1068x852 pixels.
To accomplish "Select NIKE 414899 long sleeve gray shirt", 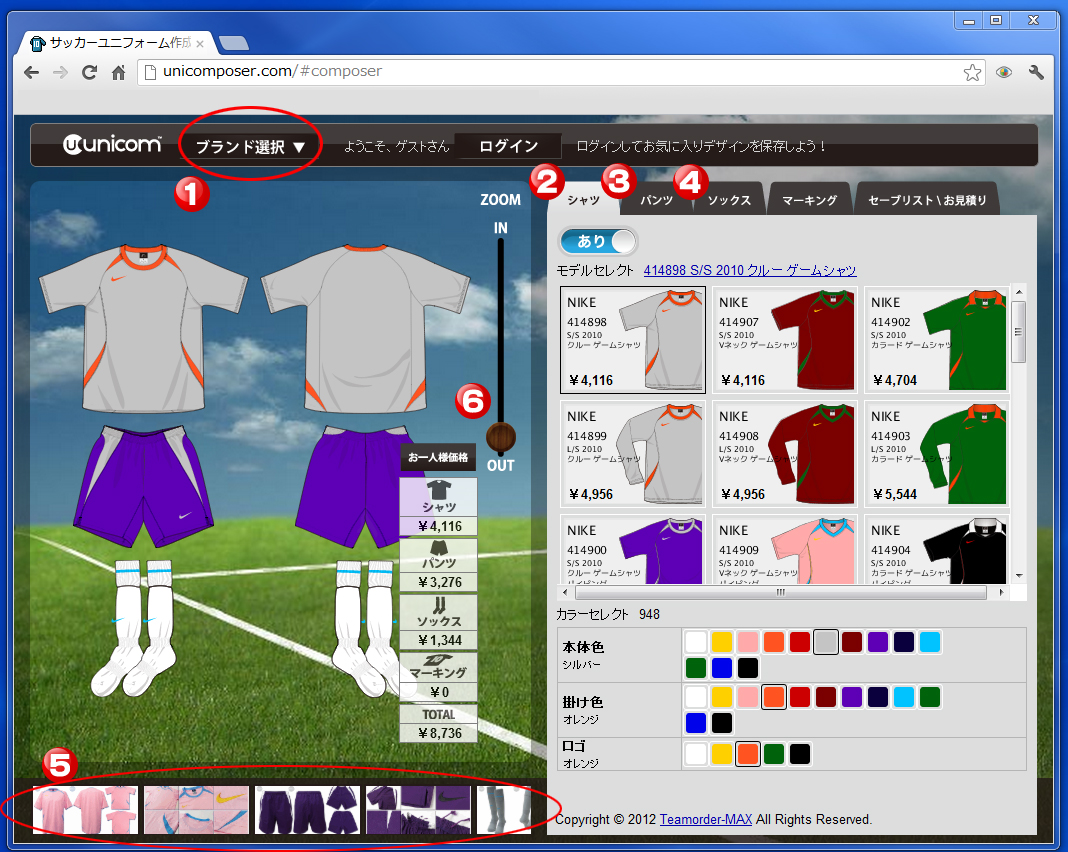I will pyautogui.click(x=633, y=454).
